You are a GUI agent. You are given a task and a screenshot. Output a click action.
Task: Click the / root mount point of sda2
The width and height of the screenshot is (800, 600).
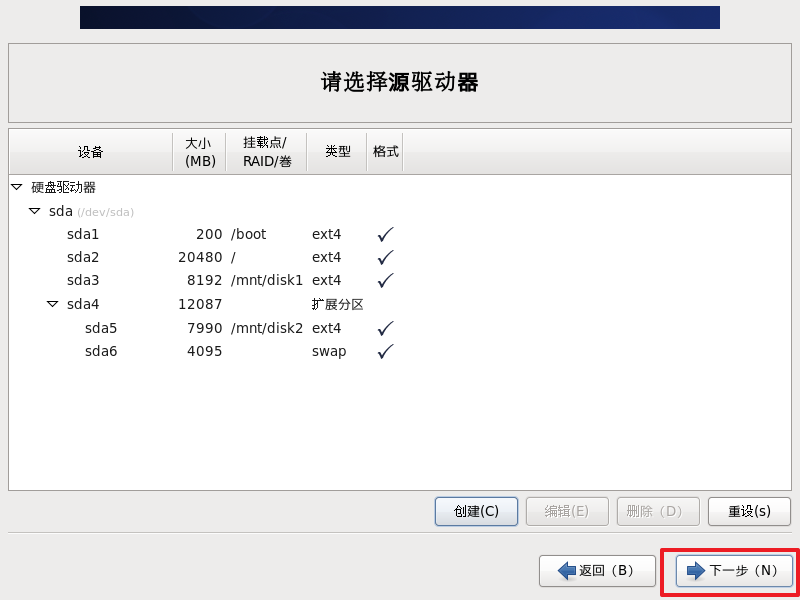[x=233, y=257]
